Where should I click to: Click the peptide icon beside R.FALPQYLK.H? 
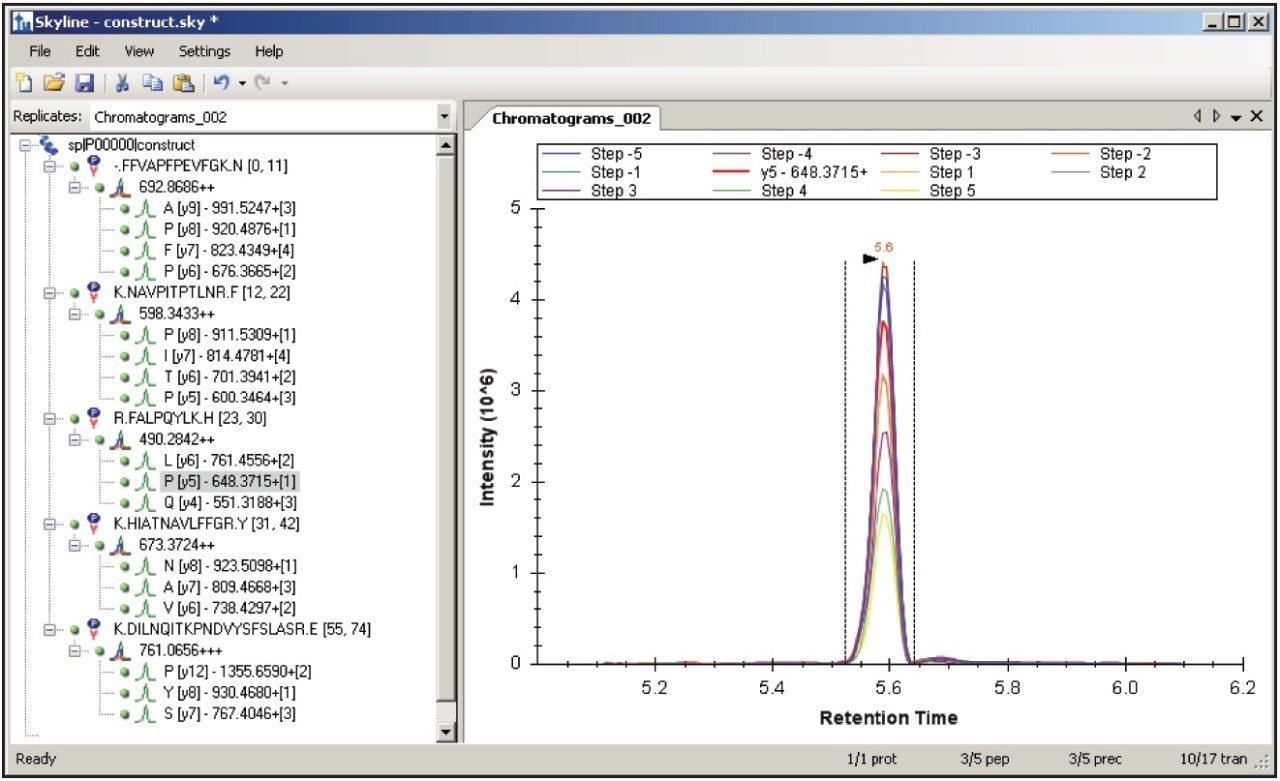point(95,418)
